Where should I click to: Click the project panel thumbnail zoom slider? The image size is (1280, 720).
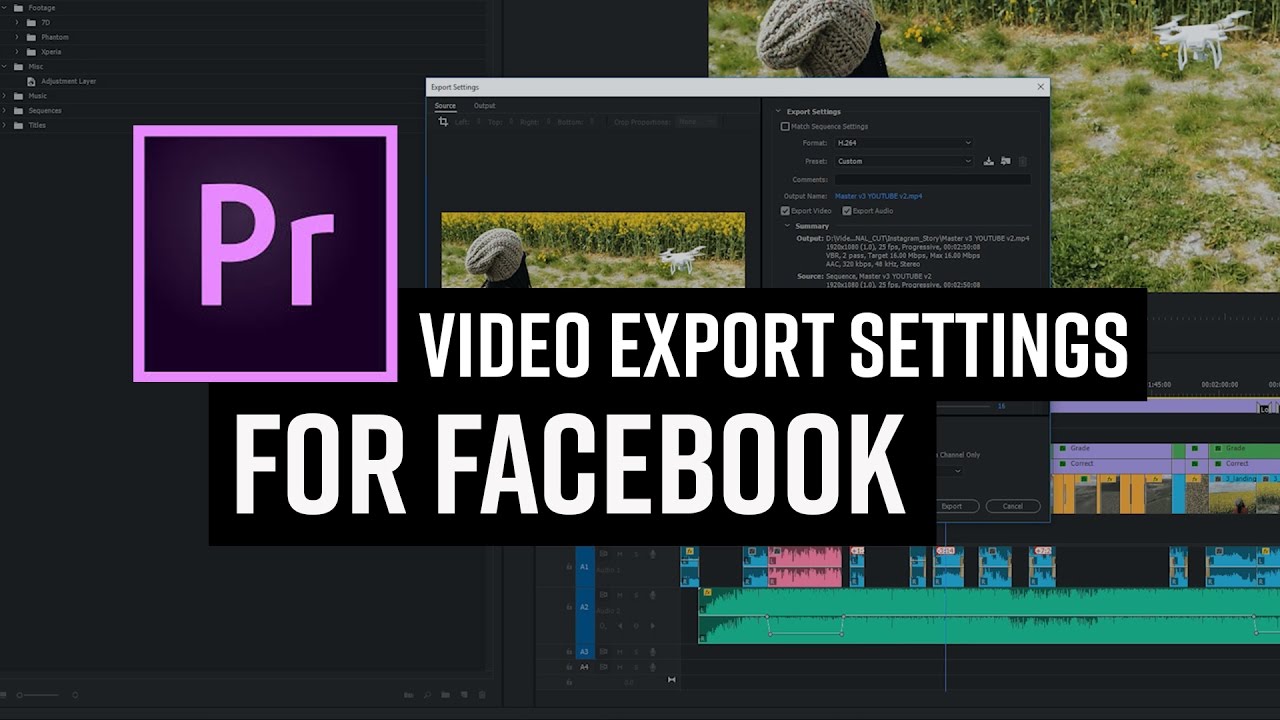pos(38,694)
